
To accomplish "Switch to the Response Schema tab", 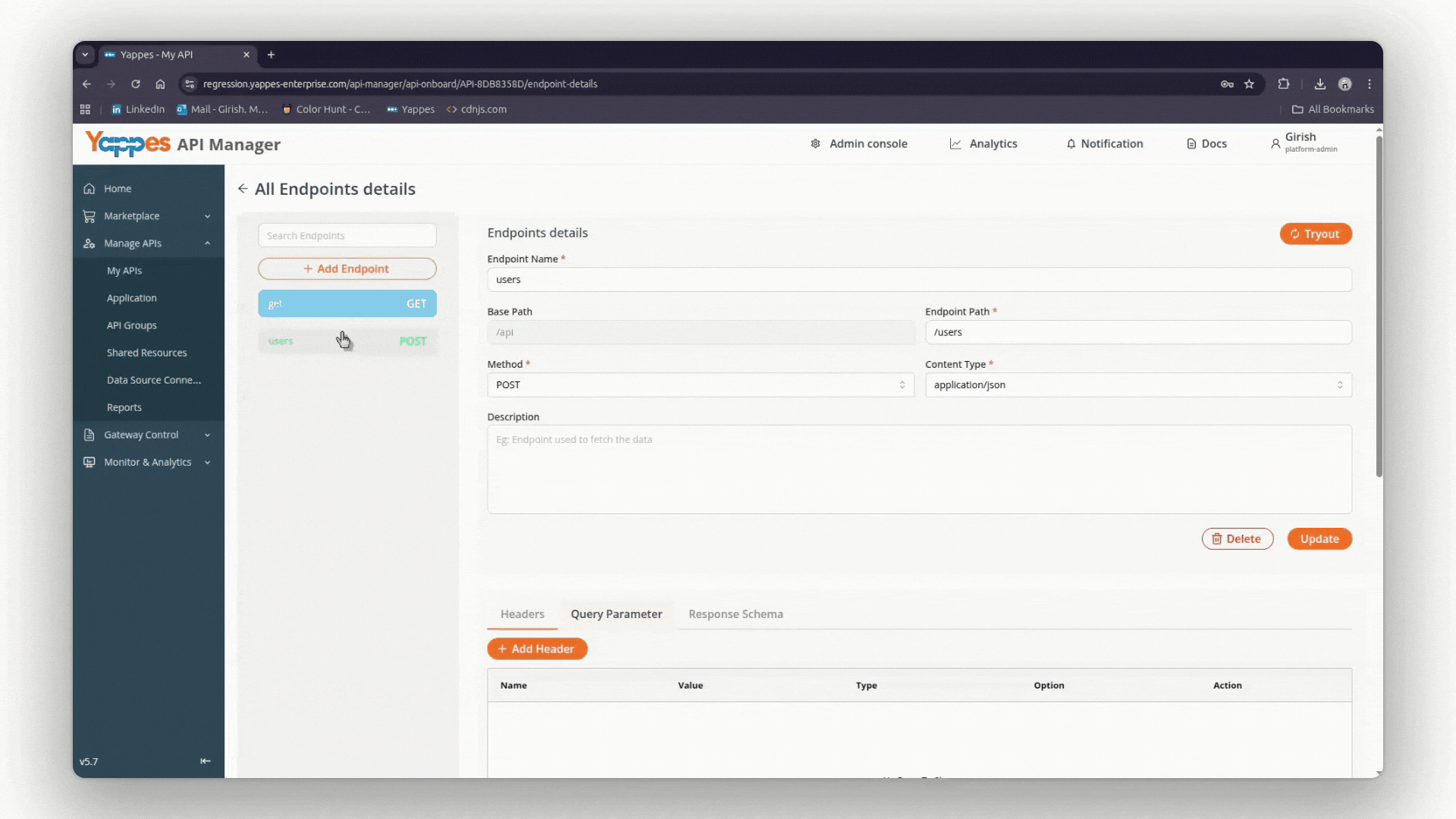I will coord(736,614).
